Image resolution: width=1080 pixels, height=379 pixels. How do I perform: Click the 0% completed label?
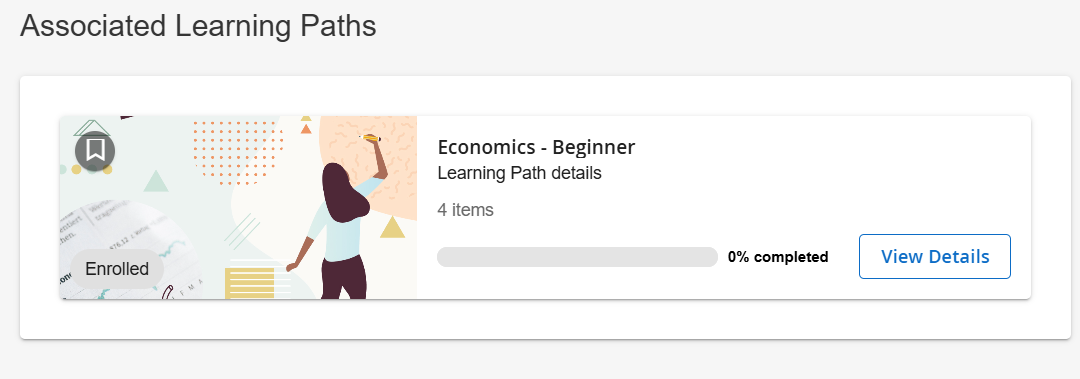(778, 257)
